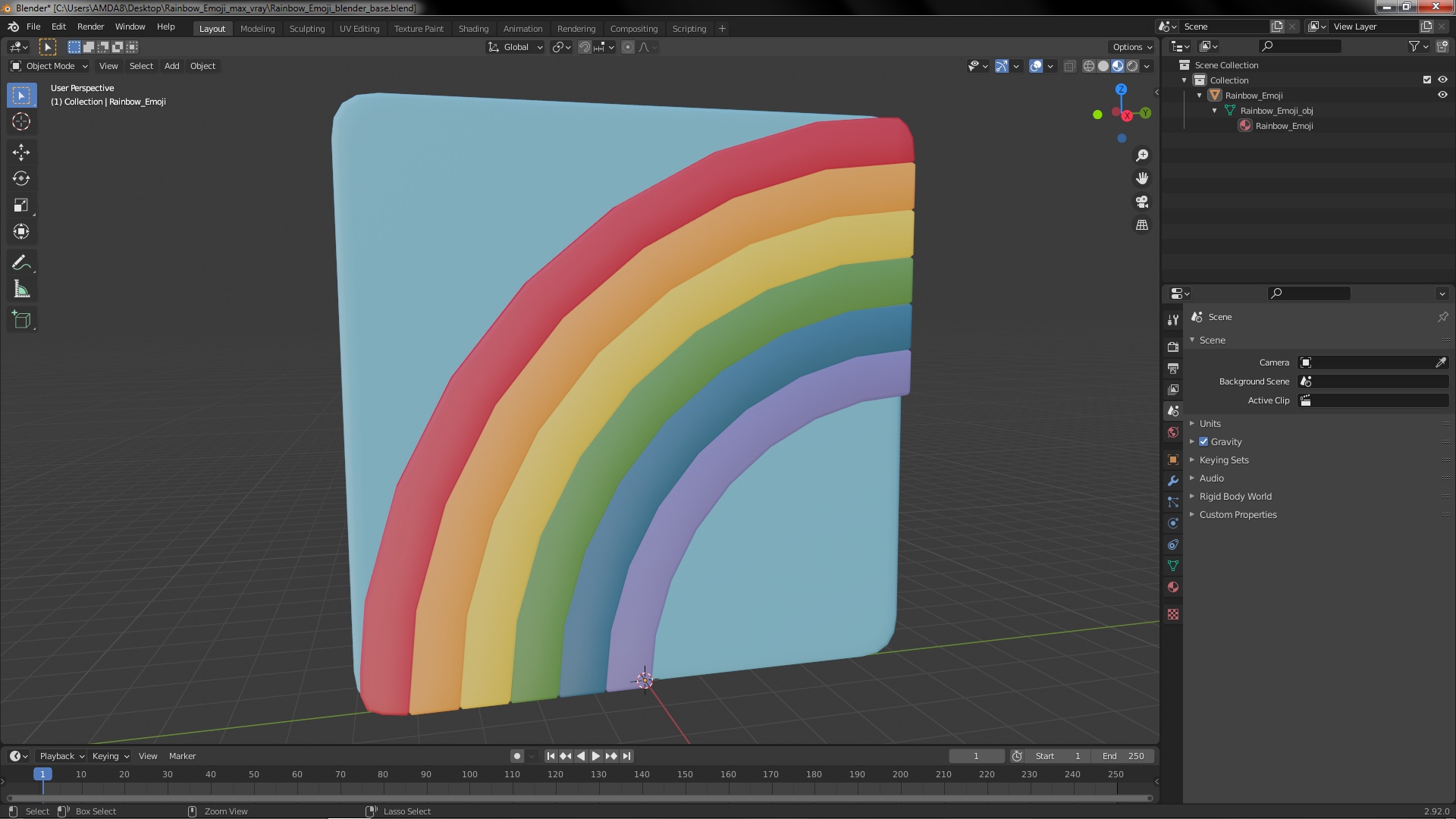Select the Scale tool
1456x819 pixels.
(x=21, y=206)
